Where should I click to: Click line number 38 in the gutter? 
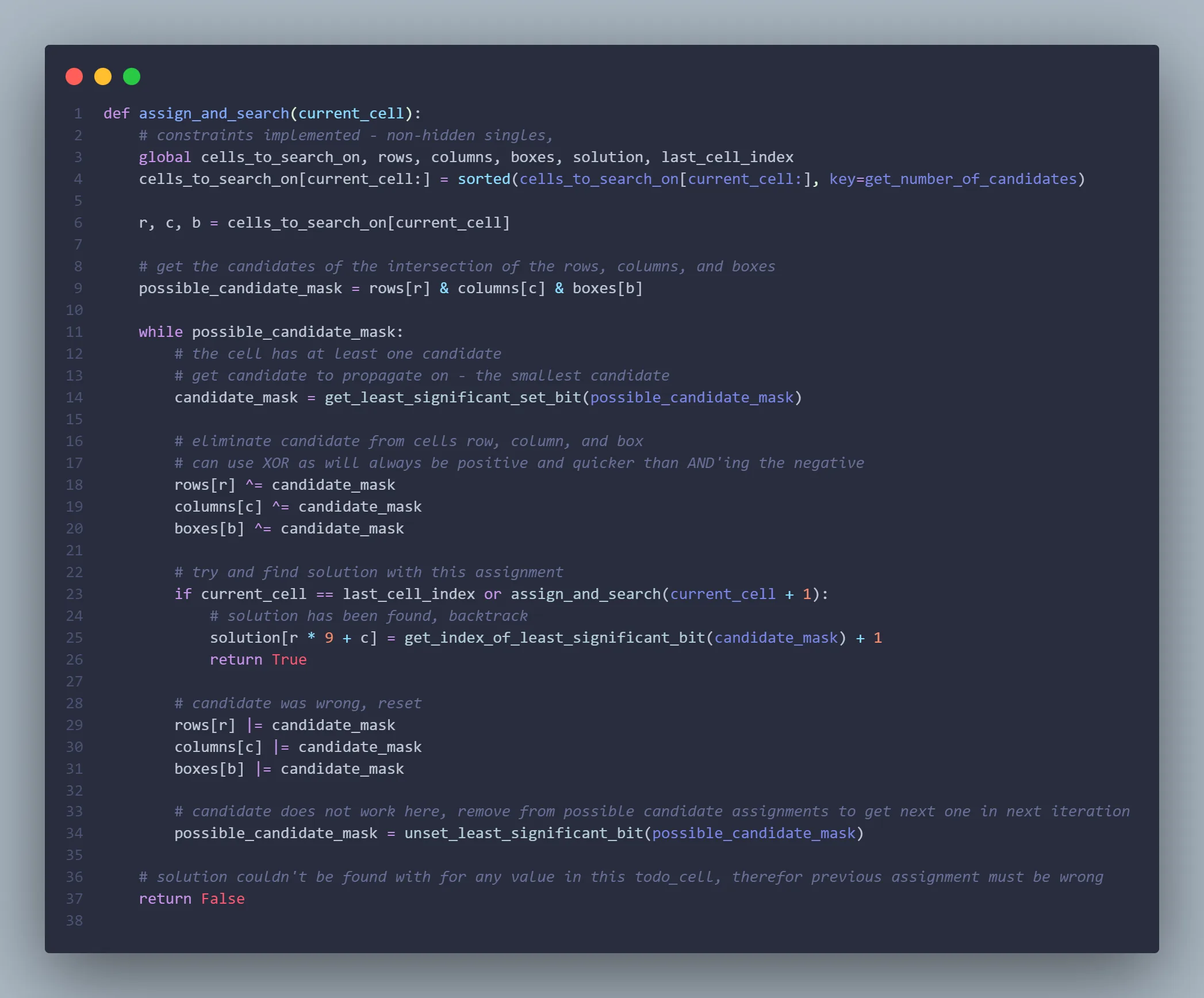coord(74,920)
